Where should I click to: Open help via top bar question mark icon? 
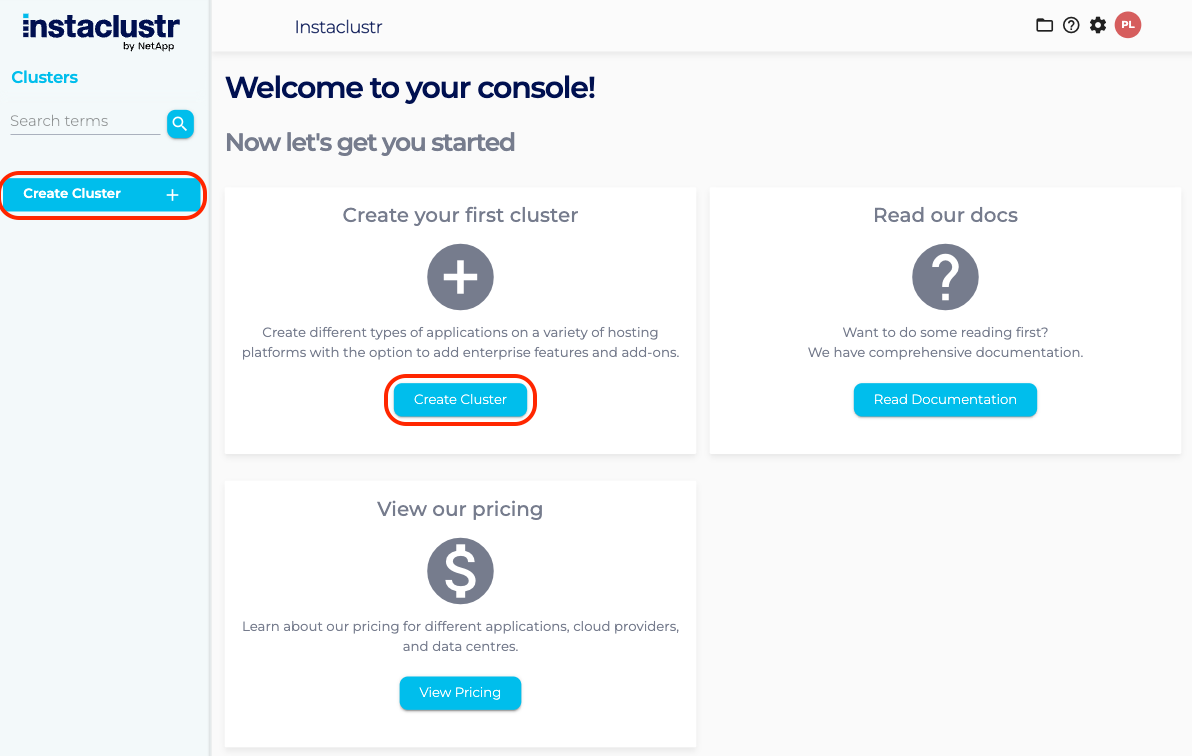pyautogui.click(x=1071, y=26)
